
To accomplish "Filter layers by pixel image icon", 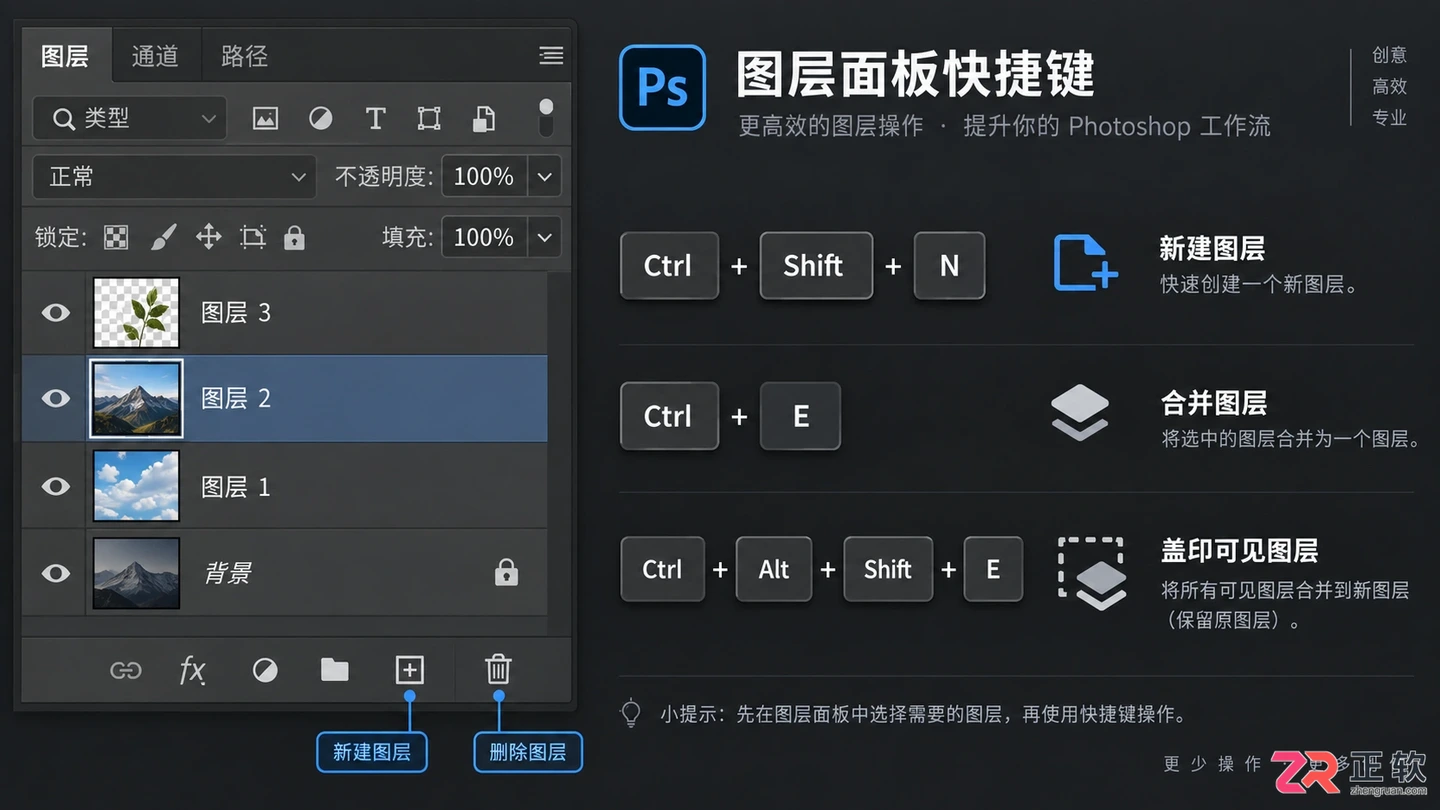I will tap(265, 119).
